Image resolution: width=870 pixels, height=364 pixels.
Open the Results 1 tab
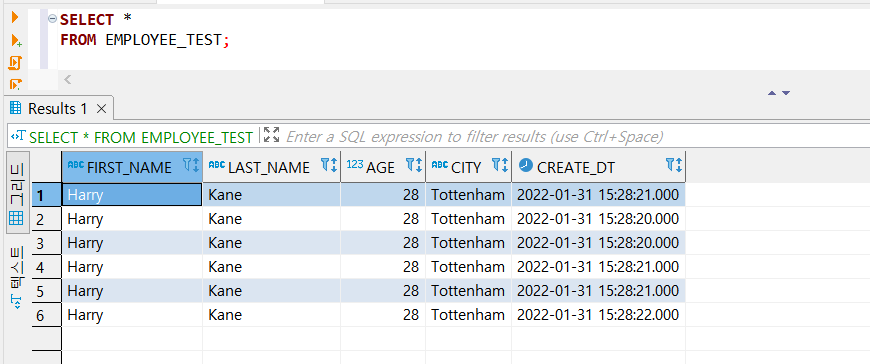[58, 109]
